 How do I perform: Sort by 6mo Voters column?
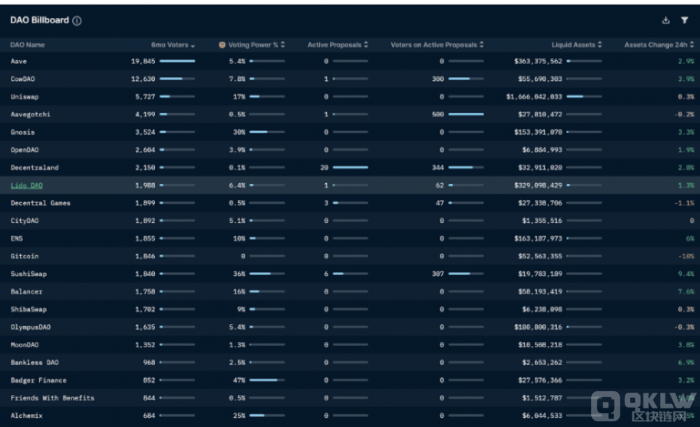point(173,45)
